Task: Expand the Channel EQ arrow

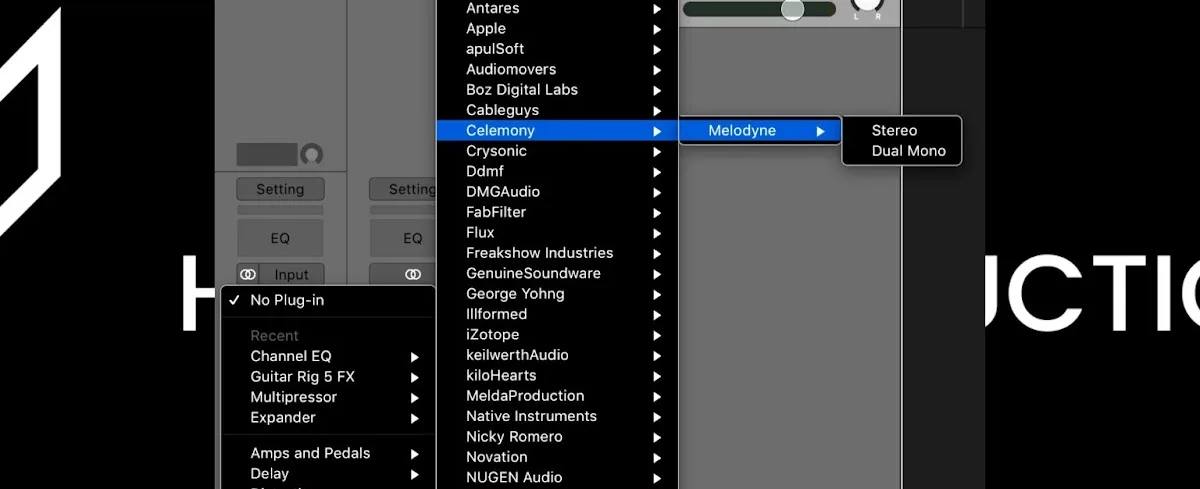Action: (x=414, y=357)
